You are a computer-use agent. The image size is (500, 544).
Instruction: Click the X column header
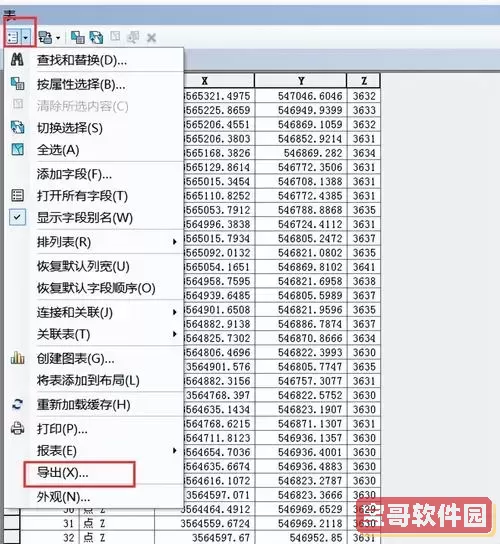coord(219,81)
